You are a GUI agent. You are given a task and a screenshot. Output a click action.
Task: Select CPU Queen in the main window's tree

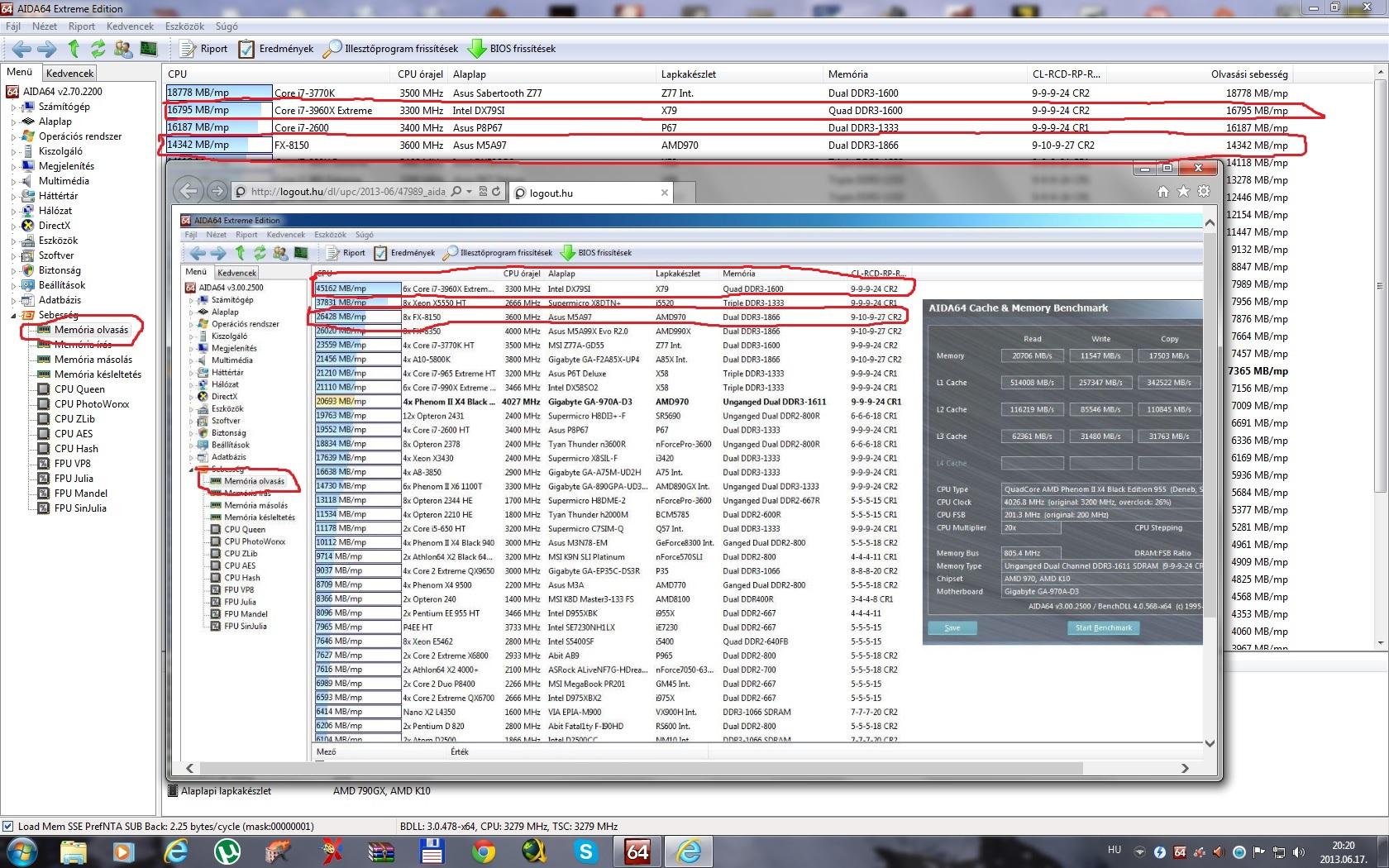(x=79, y=389)
